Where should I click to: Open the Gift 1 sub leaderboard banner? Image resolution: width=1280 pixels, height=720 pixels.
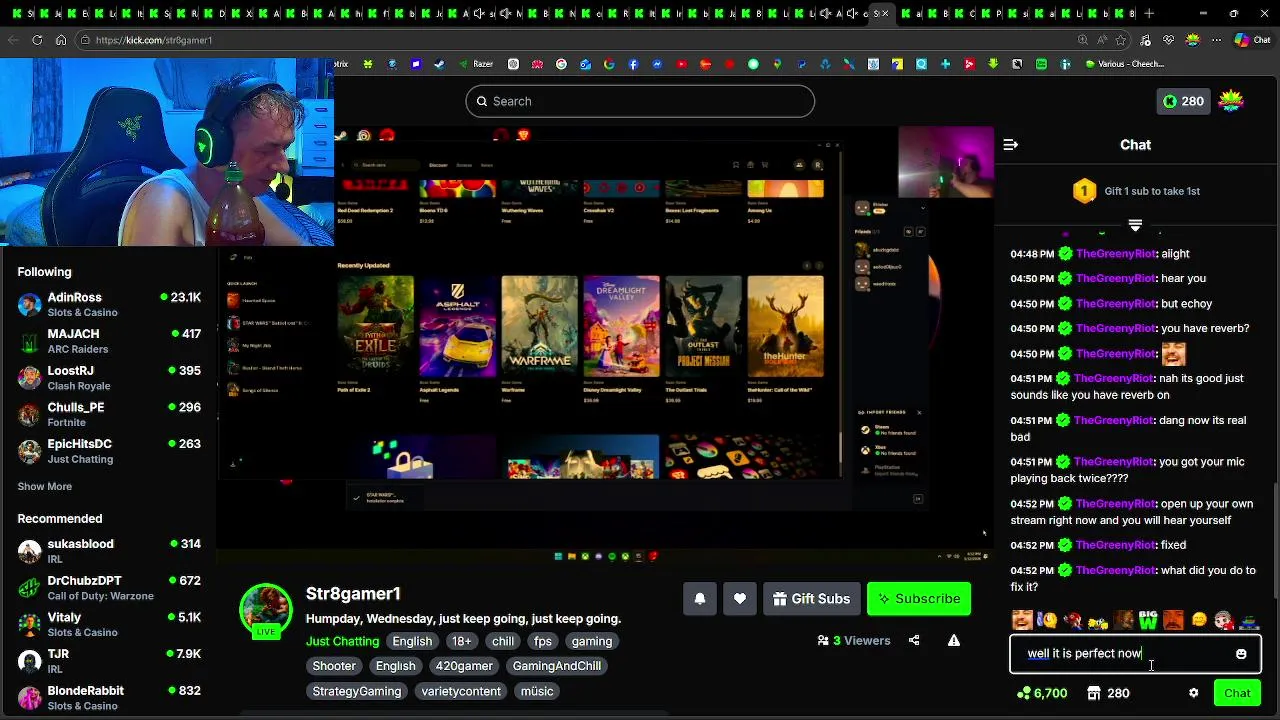pos(1136,191)
